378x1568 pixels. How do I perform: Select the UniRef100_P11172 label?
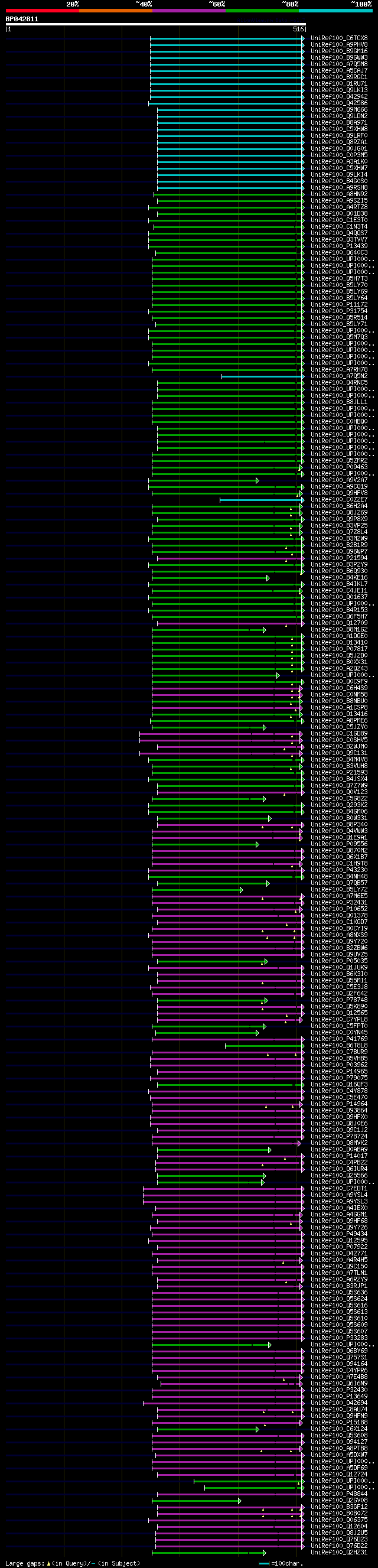339,304
